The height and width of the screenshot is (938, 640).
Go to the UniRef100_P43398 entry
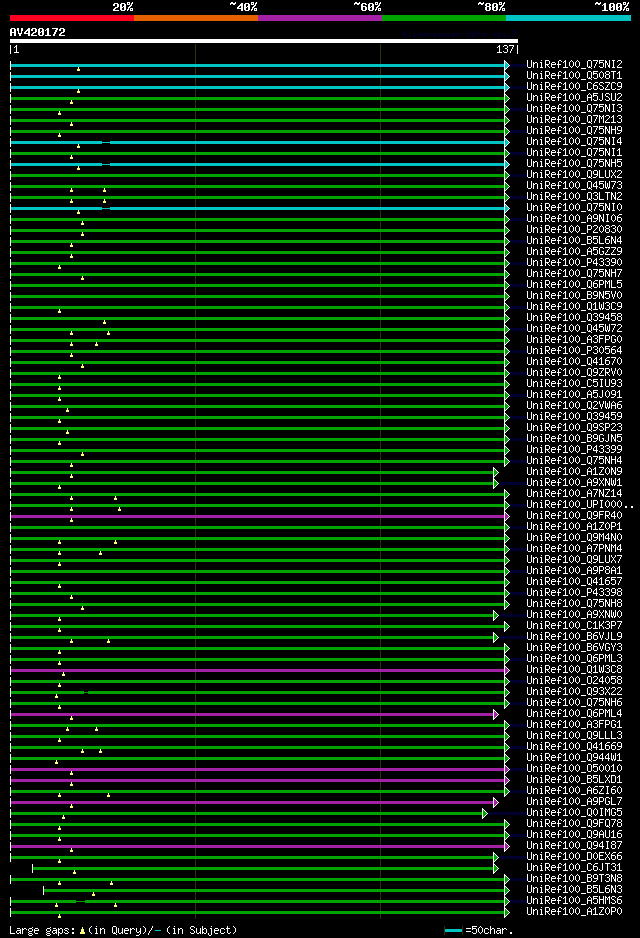coord(574,592)
